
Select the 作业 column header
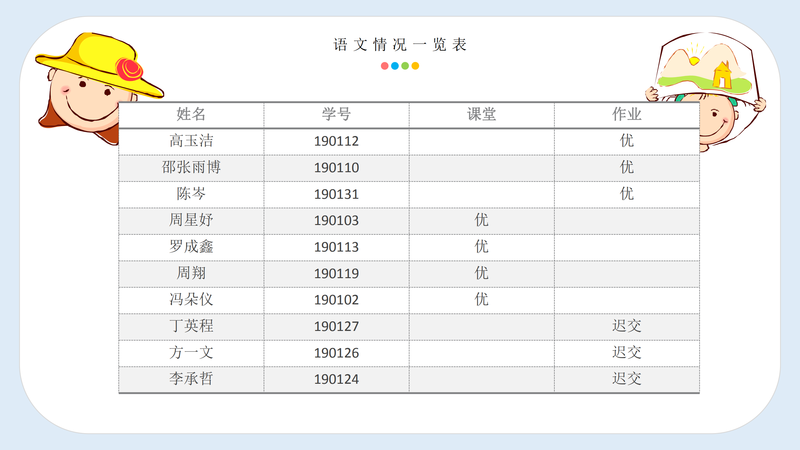tap(627, 114)
